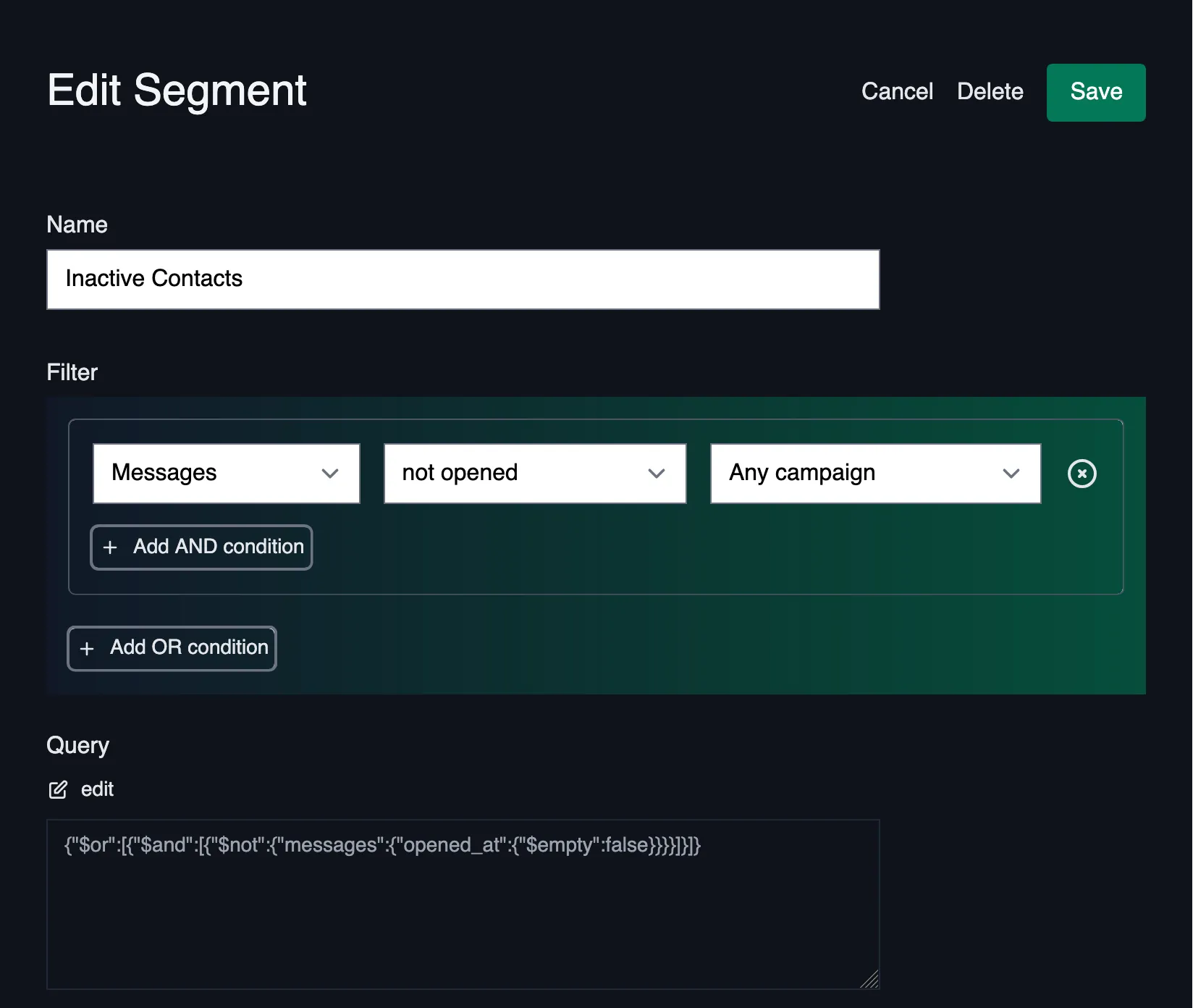The image size is (1193, 1008).
Task: Click the chevron arrow in Any campaign dropdown
Action: pos(1011,474)
